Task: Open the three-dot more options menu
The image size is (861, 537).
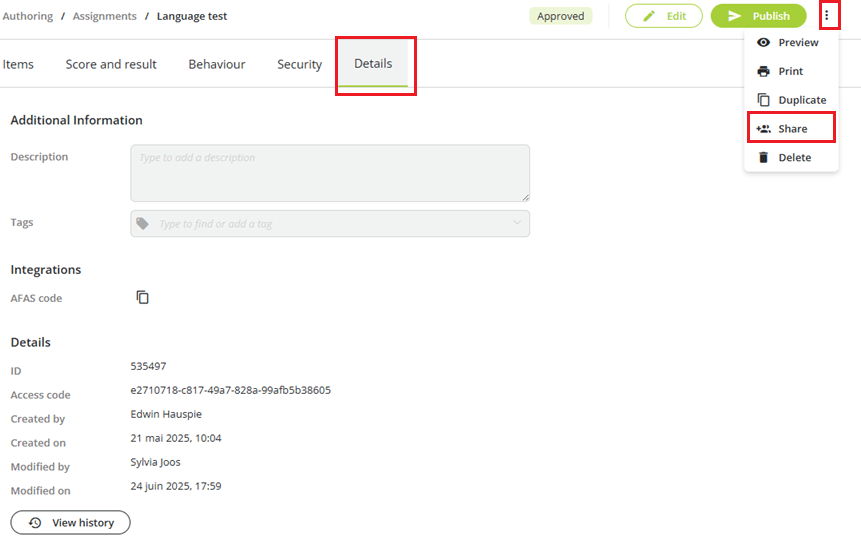Action: [x=826, y=16]
